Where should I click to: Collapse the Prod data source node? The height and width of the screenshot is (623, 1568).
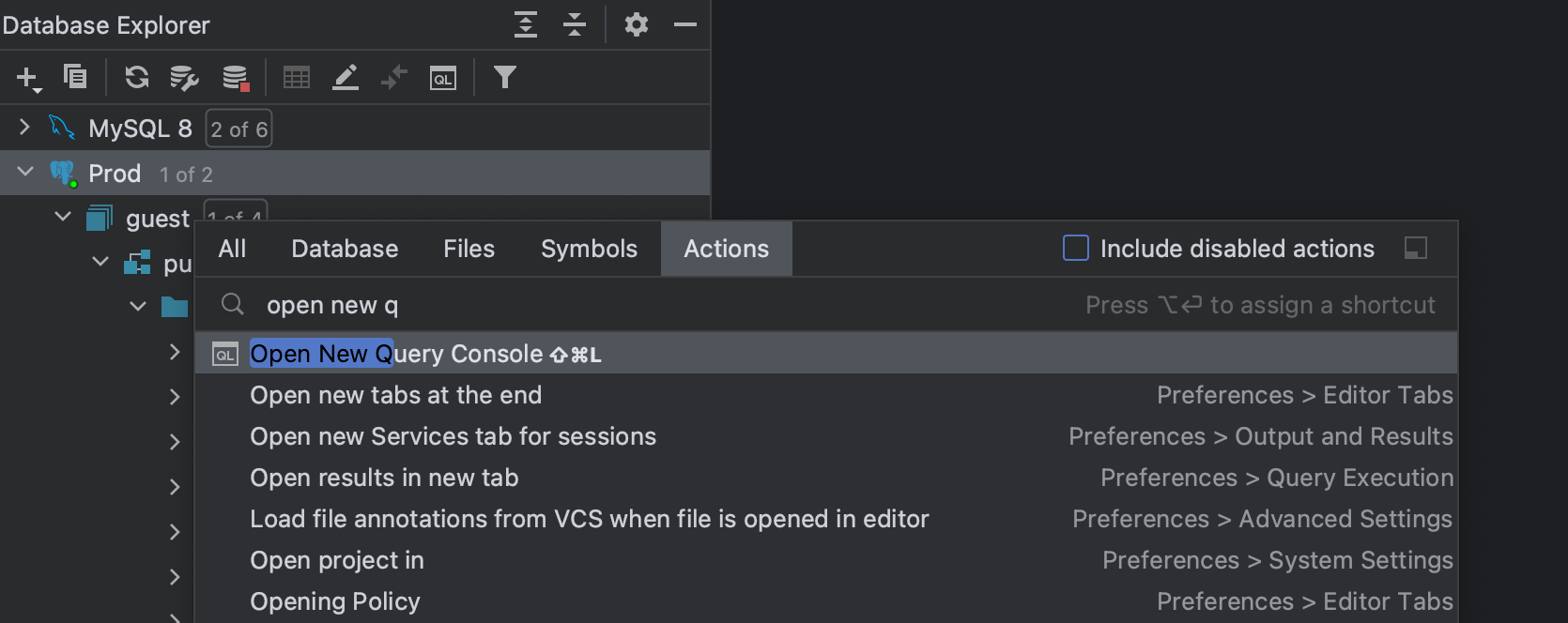25,172
